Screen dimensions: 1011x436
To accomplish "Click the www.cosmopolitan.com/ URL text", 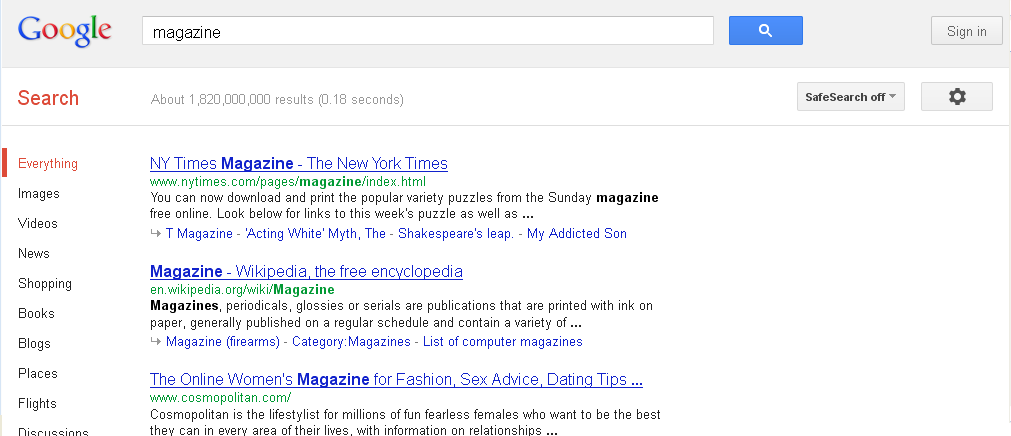I will [x=220, y=397].
